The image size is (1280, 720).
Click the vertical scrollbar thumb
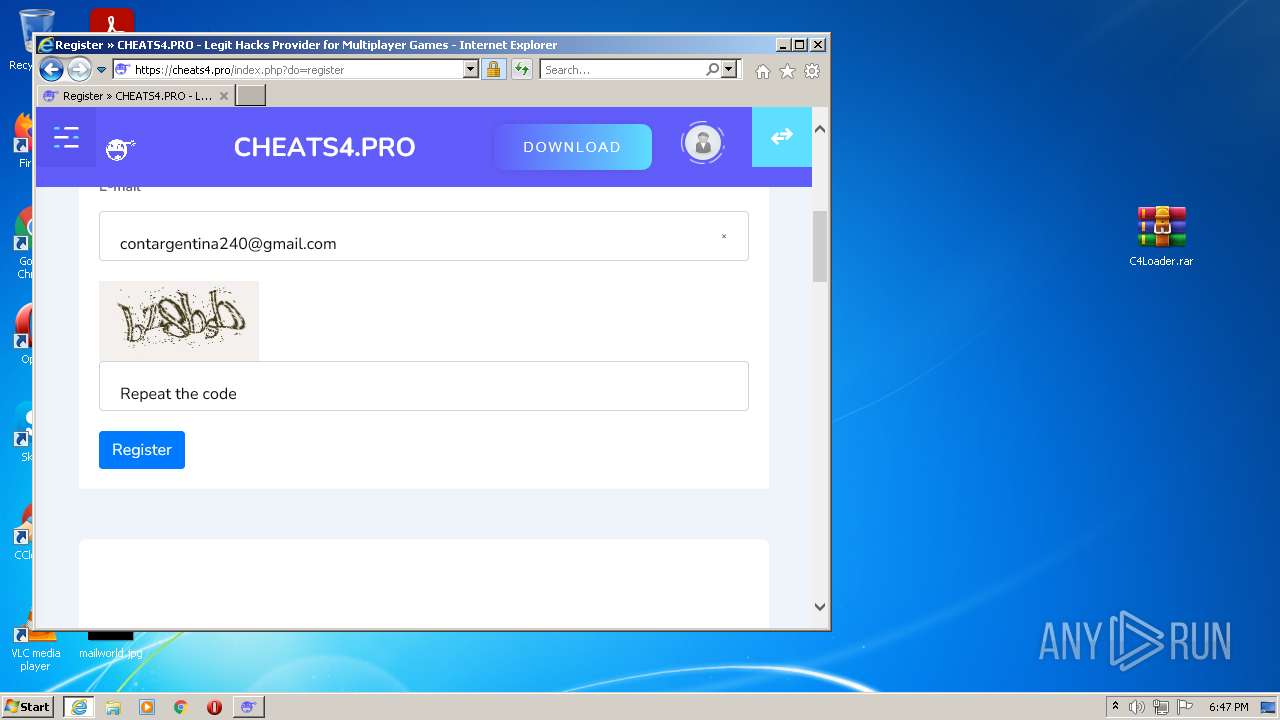820,246
